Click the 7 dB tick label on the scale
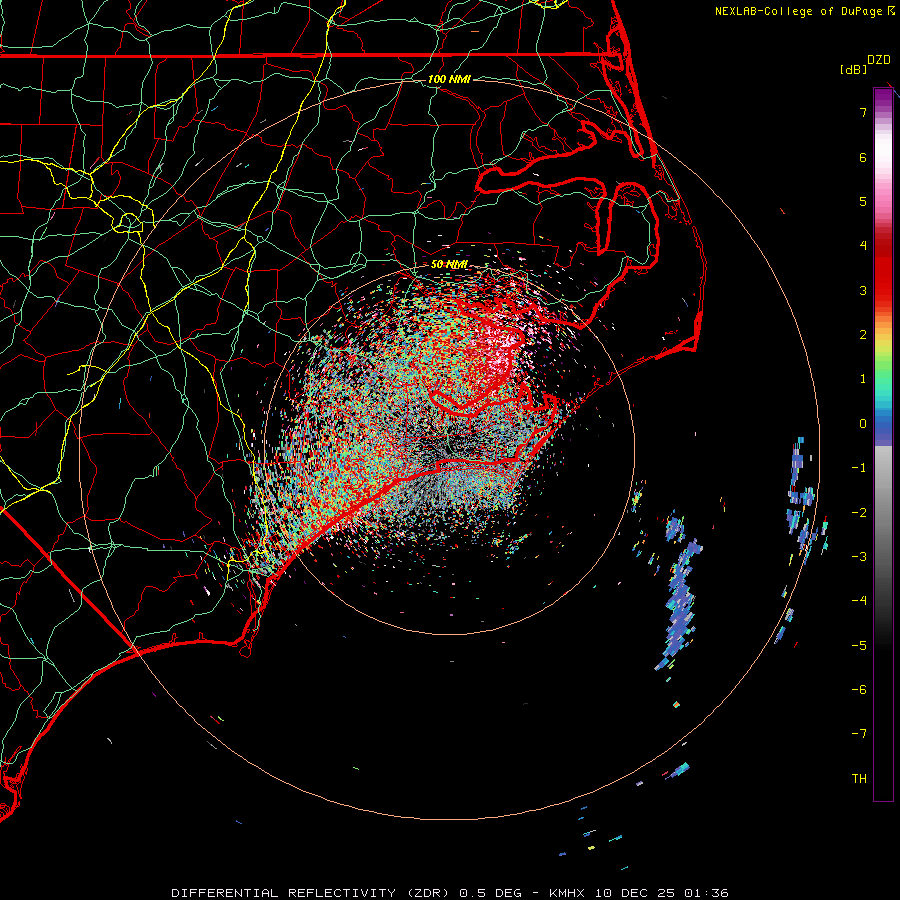The height and width of the screenshot is (900, 900). coord(863,112)
